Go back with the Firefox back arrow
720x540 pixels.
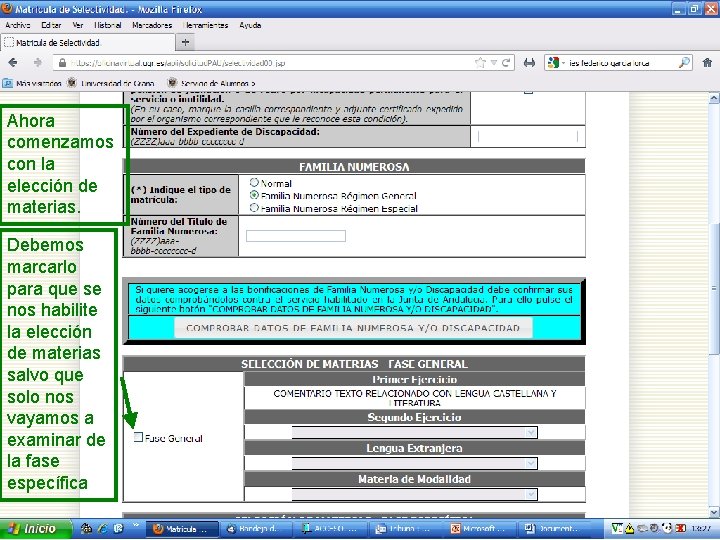pyautogui.click(x=13, y=62)
